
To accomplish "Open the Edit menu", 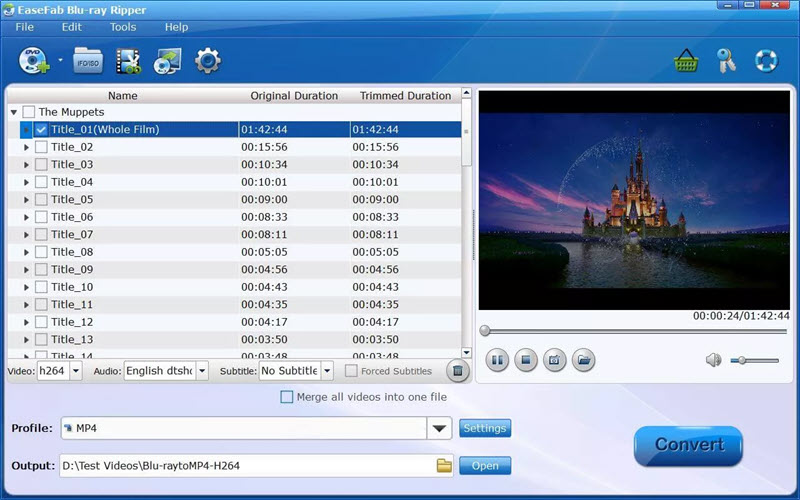I will pyautogui.click(x=72, y=27).
